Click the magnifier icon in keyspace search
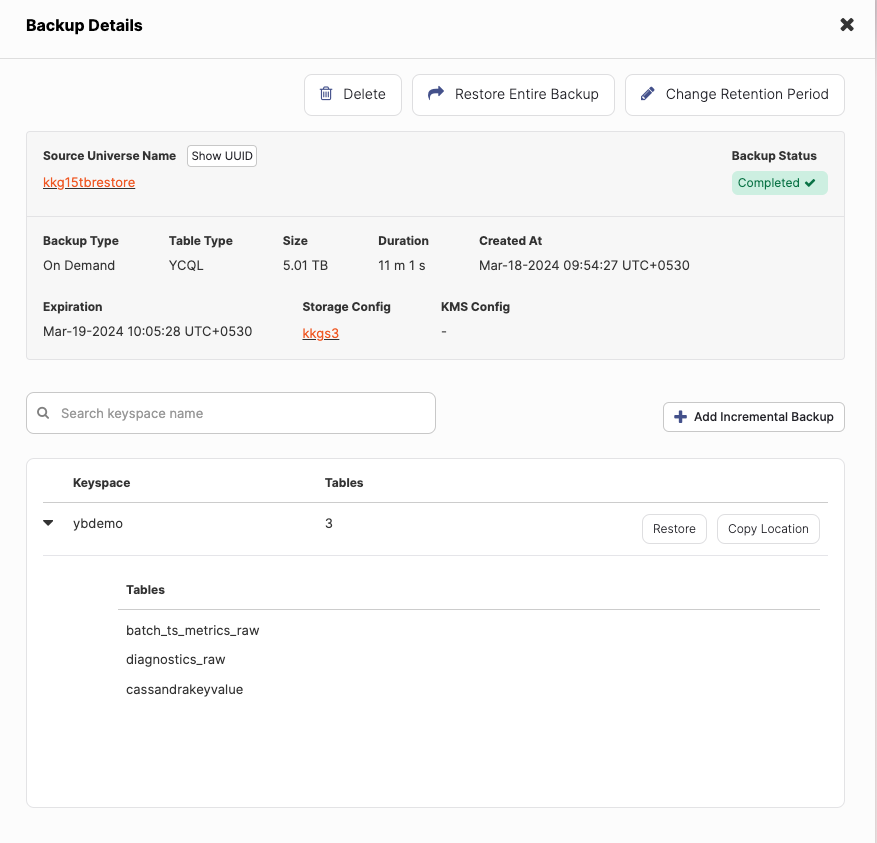Image resolution: width=877 pixels, height=843 pixels. (43, 413)
